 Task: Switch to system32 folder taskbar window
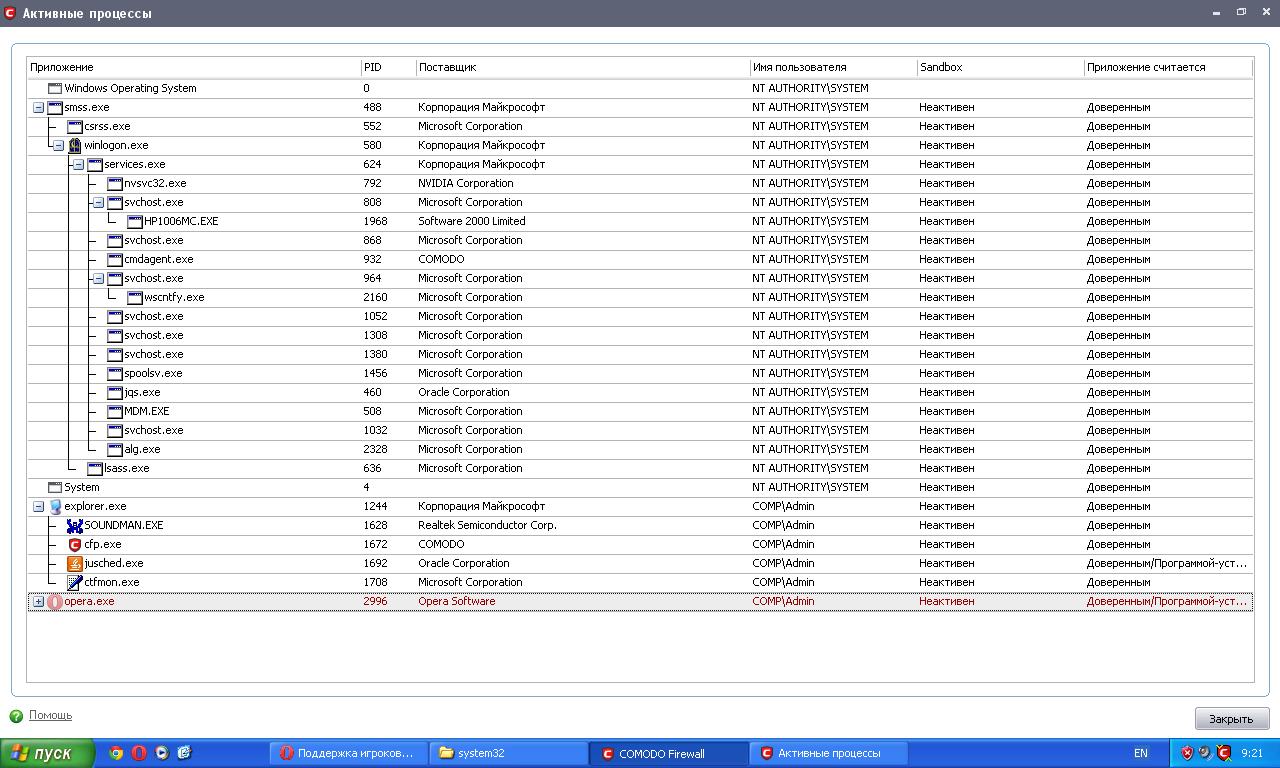508,753
